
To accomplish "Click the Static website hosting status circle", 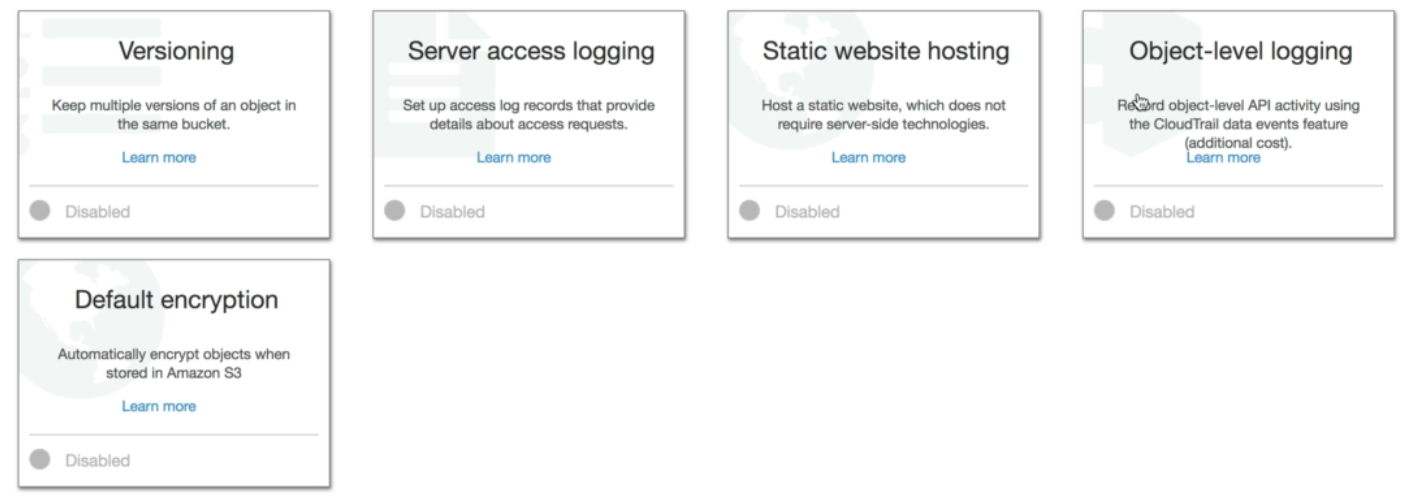I will (x=749, y=211).
